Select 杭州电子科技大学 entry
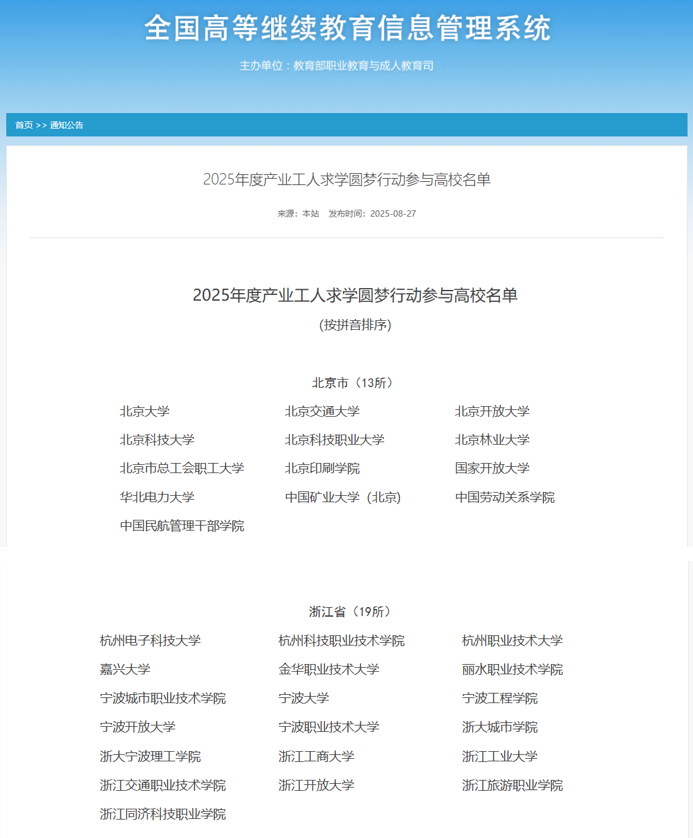Image resolution: width=693 pixels, height=838 pixels. [x=150, y=640]
